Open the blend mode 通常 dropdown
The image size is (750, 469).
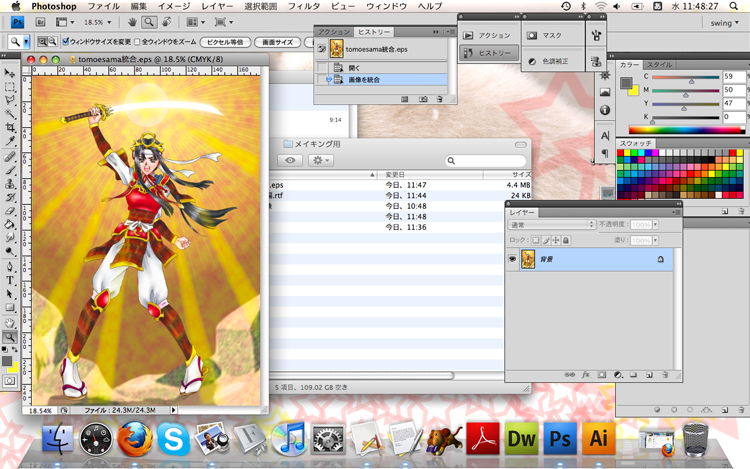tap(551, 224)
